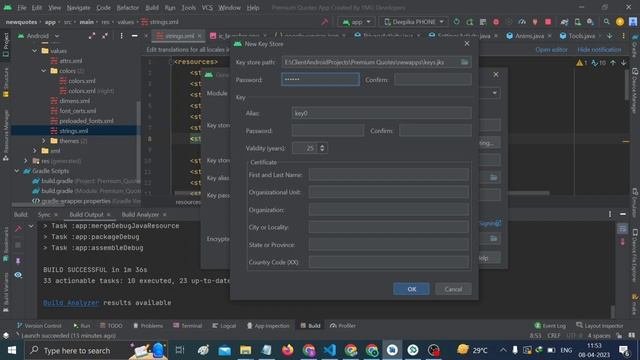Click the Alias field showing key0
Image resolution: width=640 pixels, height=360 pixels.
click(382, 113)
